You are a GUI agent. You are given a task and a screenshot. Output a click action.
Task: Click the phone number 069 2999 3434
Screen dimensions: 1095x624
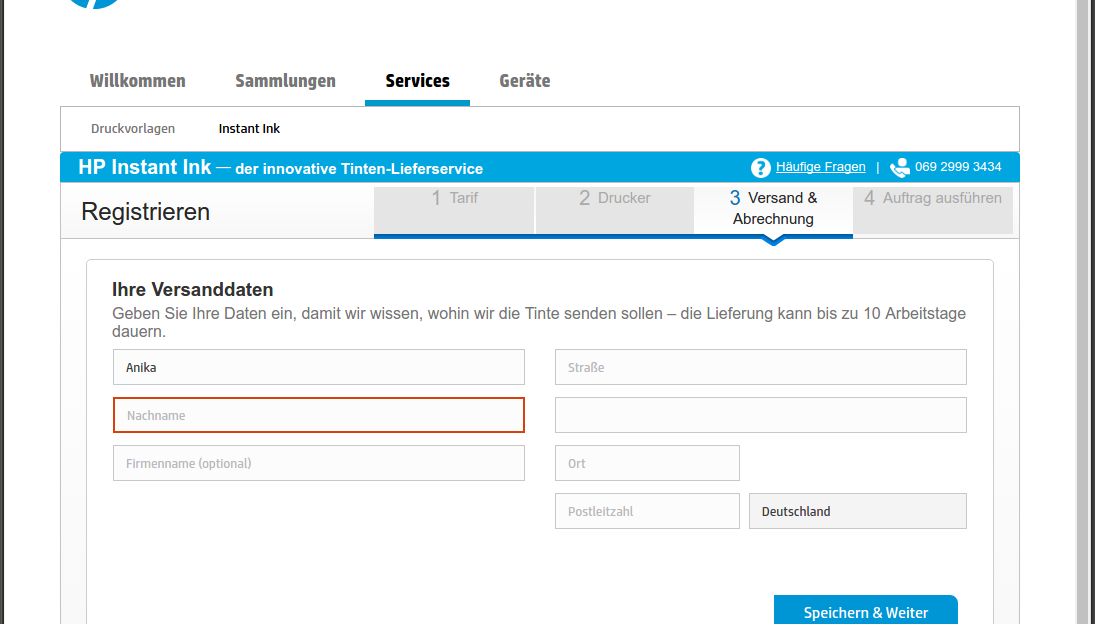click(958, 167)
